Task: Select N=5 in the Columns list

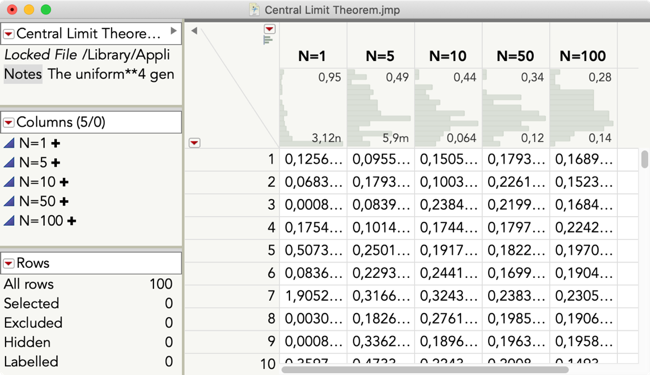Action: pyautogui.click(x=33, y=162)
